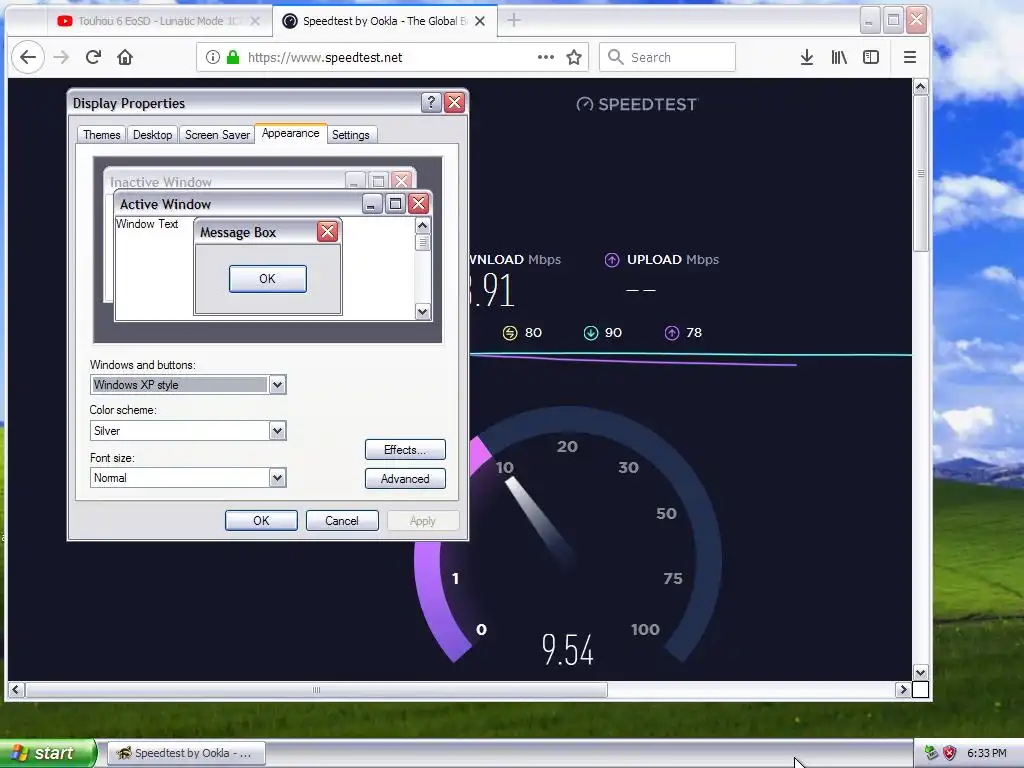Close the Display Properties dialog

point(455,103)
